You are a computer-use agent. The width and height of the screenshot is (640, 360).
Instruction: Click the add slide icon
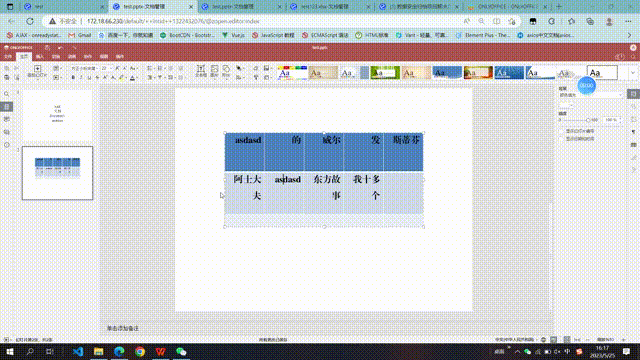click(37, 68)
